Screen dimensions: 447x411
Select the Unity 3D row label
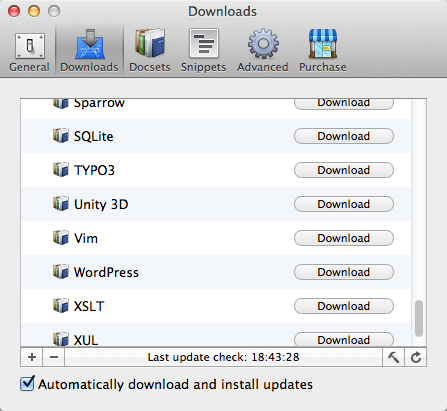click(101, 204)
